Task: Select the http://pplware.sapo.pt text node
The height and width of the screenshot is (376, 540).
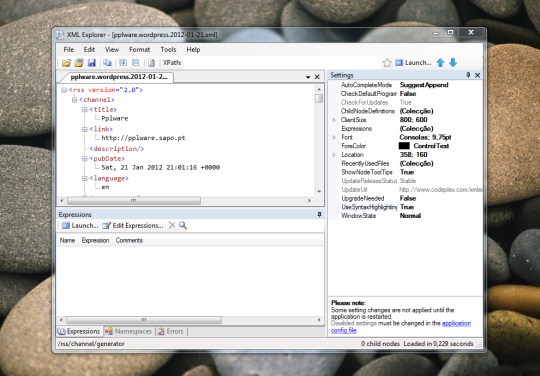Action: point(143,138)
